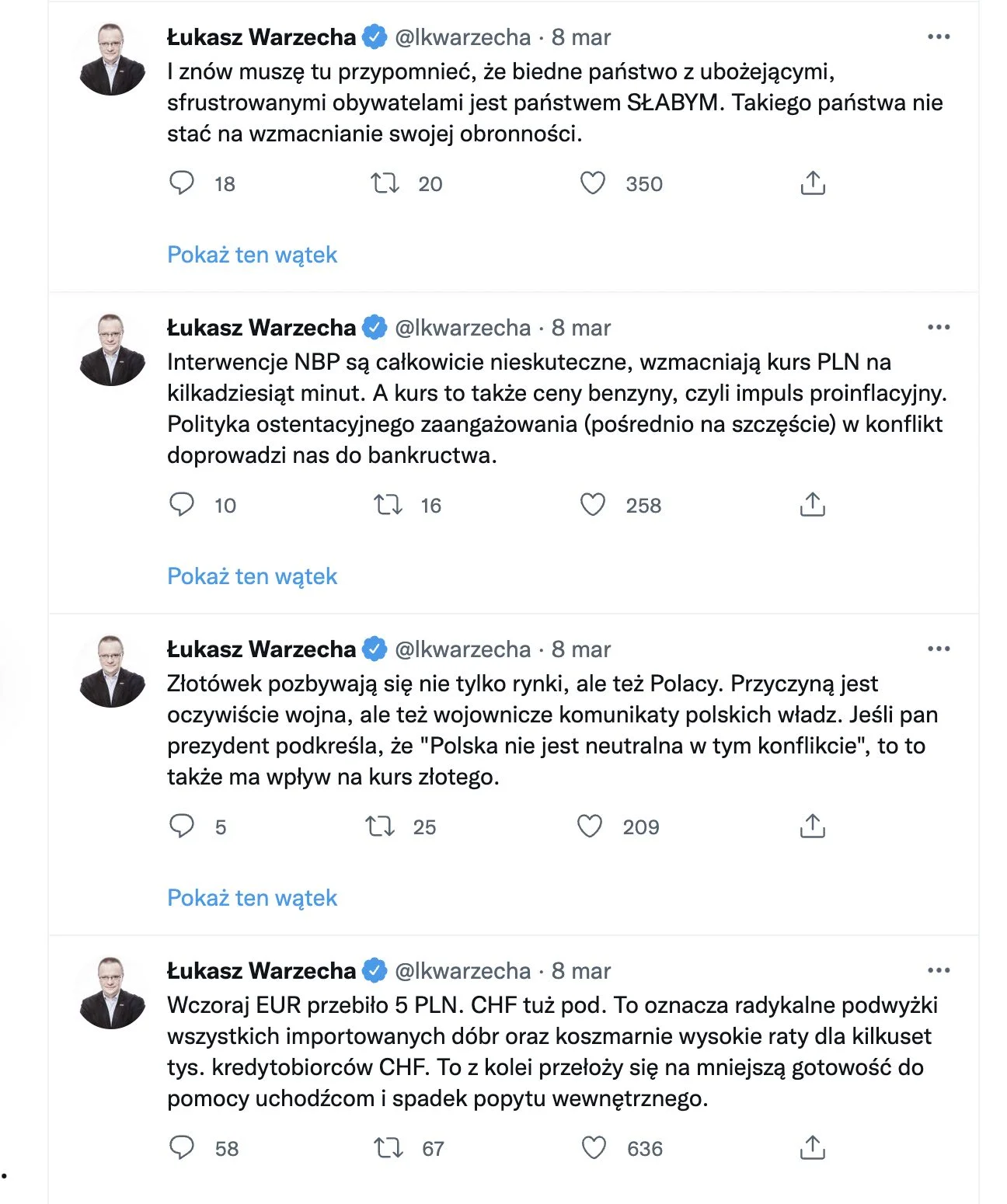Reply to the tweet with 18 replies
Viewport: 1007px width, 1204px height.
[x=182, y=183]
